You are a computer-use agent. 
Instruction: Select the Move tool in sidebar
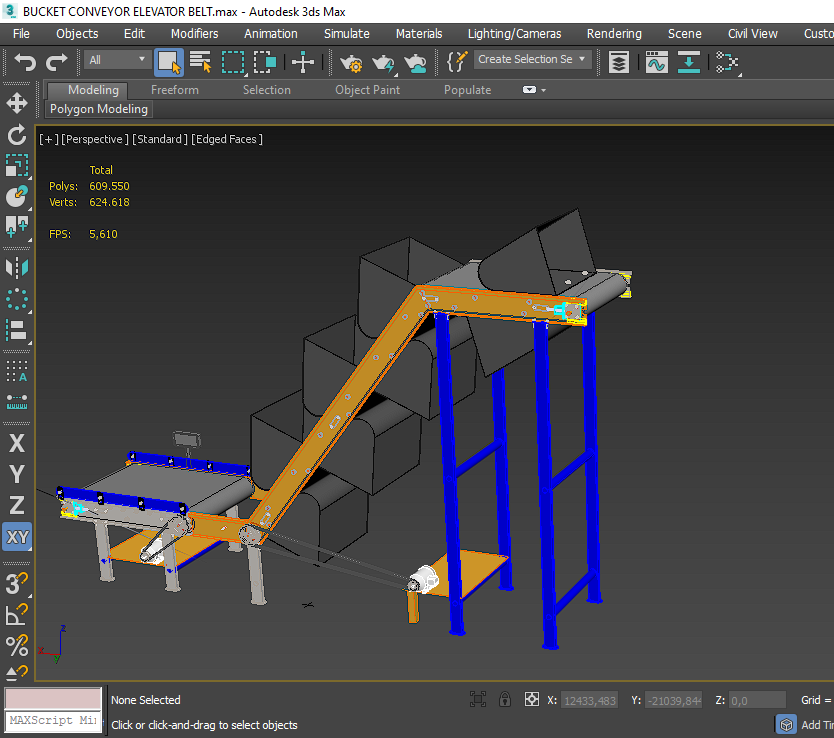(x=16, y=103)
